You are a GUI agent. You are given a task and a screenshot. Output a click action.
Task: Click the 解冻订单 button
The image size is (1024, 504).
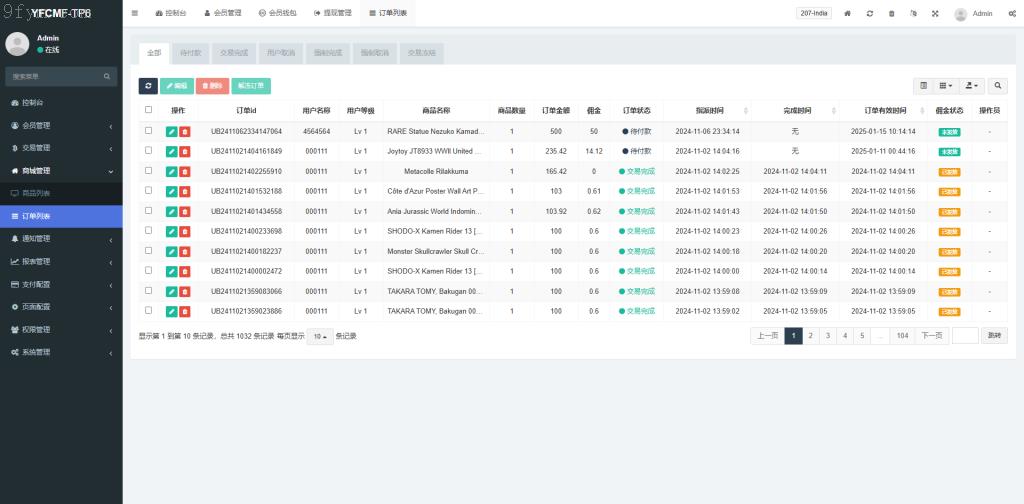251,86
